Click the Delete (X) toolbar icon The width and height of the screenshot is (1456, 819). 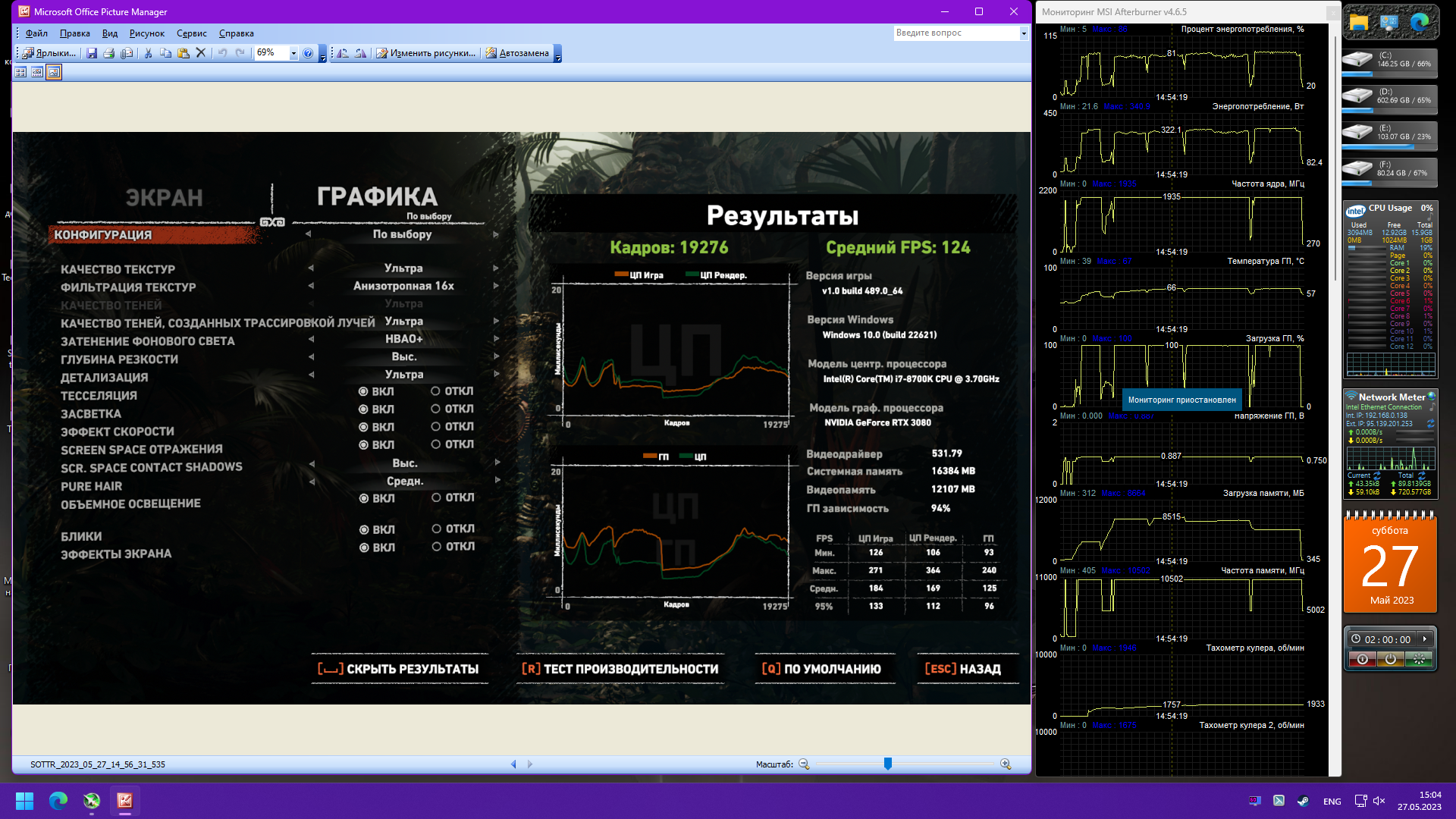[x=201, y=53]
